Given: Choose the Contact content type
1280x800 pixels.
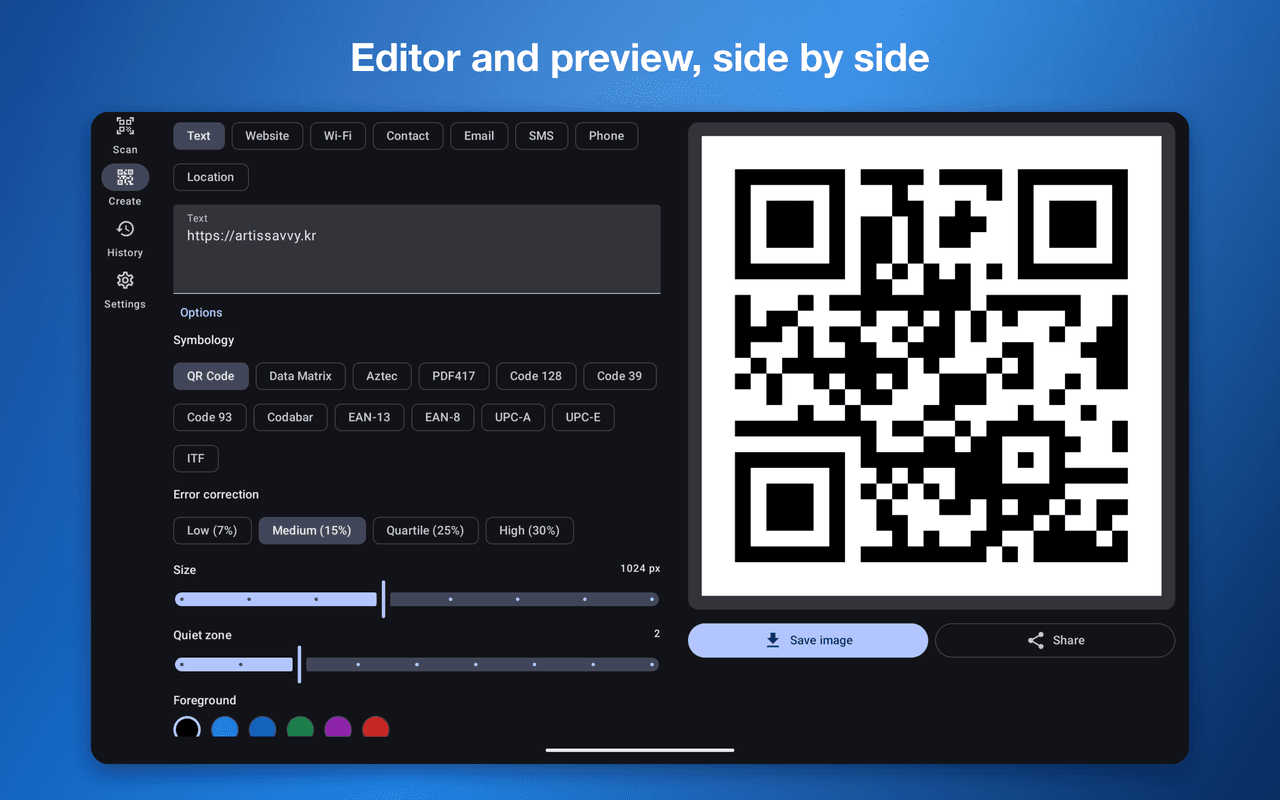Looking at the screenshot, I should point(408,136).
